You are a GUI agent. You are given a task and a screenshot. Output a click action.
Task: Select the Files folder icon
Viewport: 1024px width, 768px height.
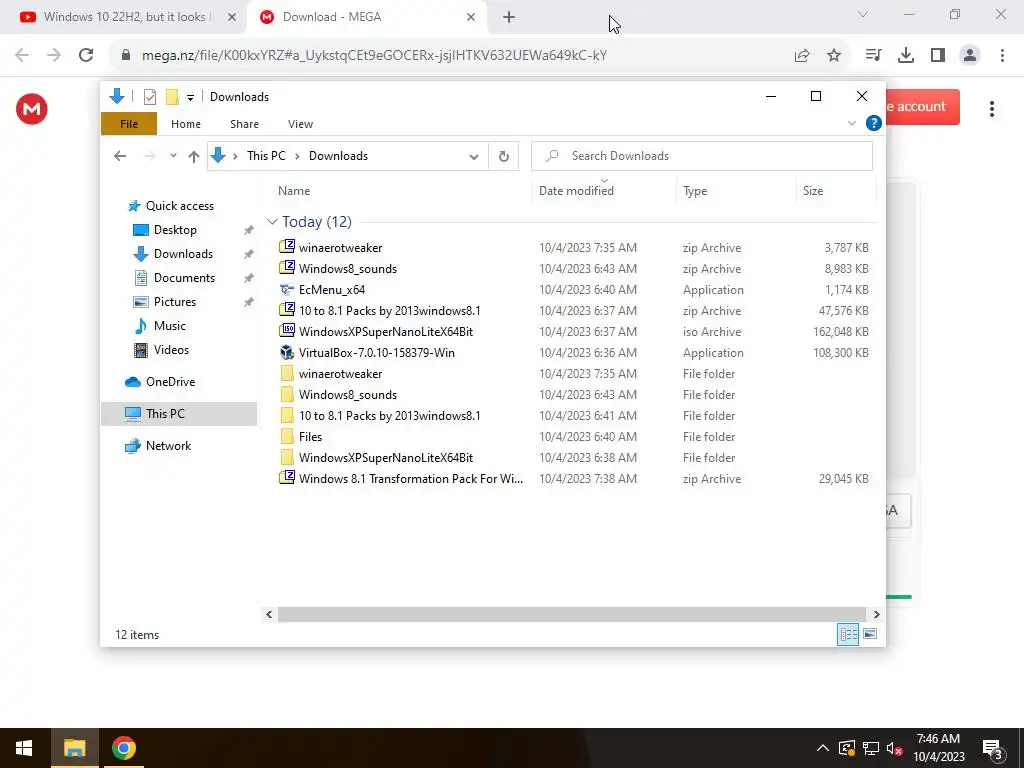click(x=287, y=436)
